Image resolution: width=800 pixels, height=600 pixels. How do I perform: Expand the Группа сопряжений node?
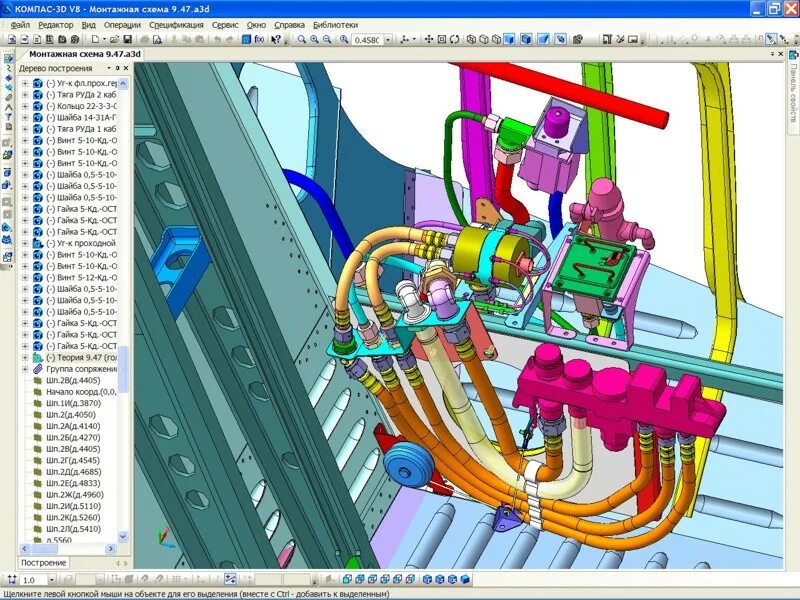click(x=24, y=369)
